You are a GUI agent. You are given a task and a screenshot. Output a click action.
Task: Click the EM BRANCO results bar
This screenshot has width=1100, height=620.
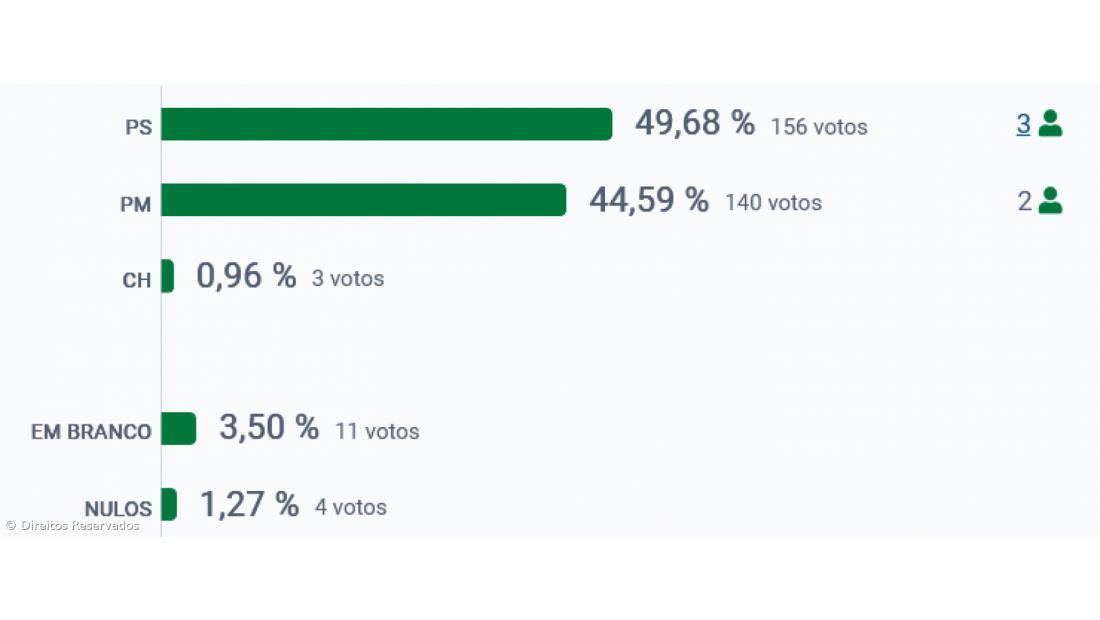tap(178, 428)
